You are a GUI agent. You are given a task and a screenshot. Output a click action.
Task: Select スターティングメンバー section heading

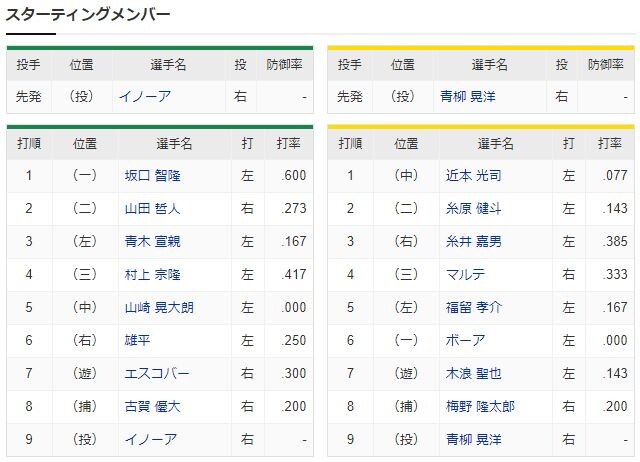coord(88,15)
